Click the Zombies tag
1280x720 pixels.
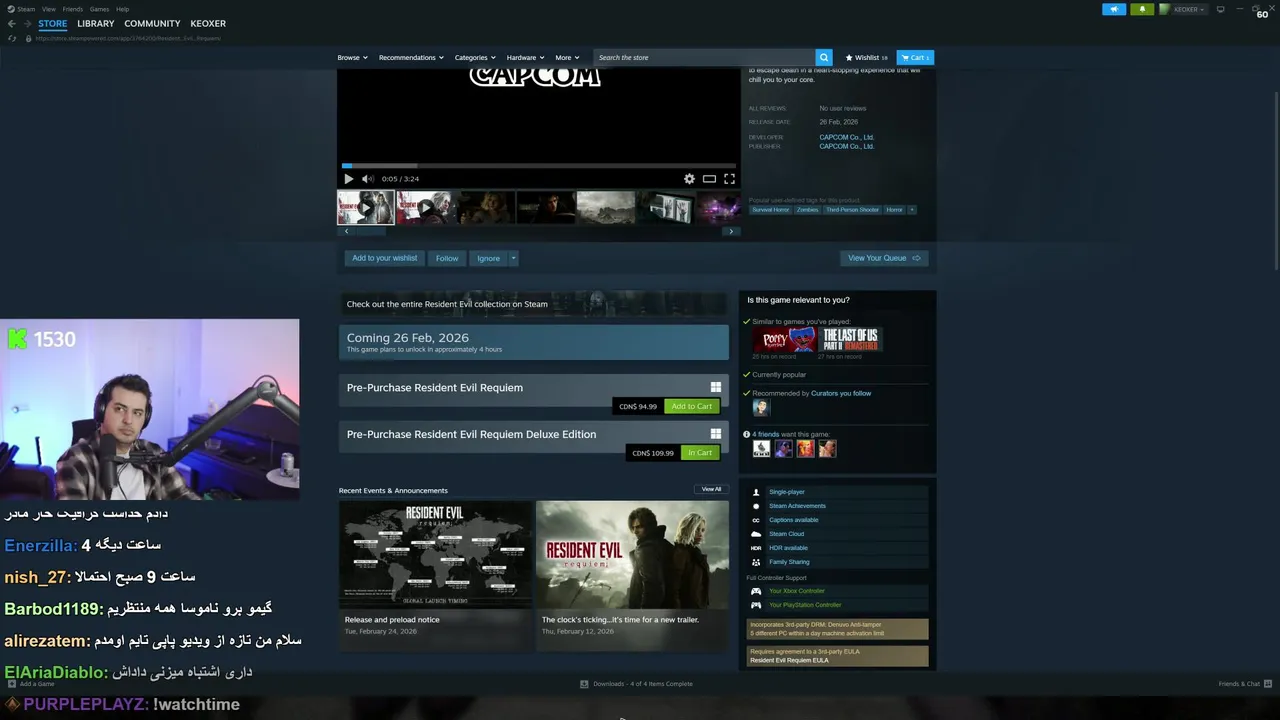coord(808,210)
